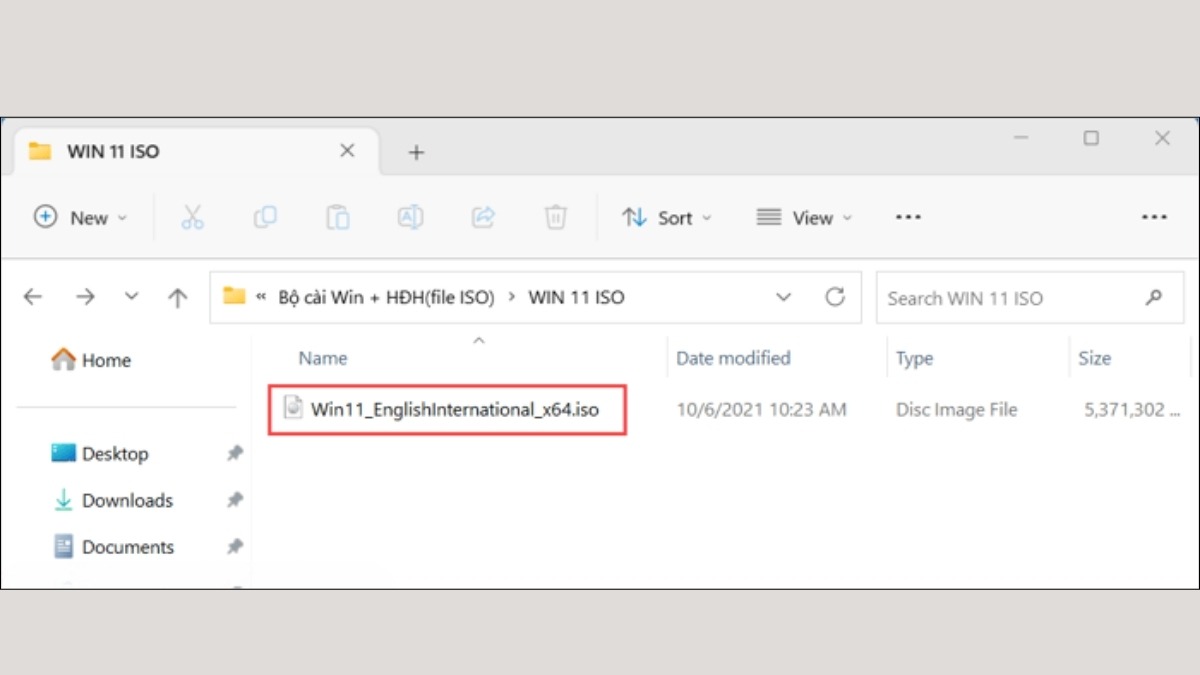Click the Paste clipboard icon

[x=338, y=217]
